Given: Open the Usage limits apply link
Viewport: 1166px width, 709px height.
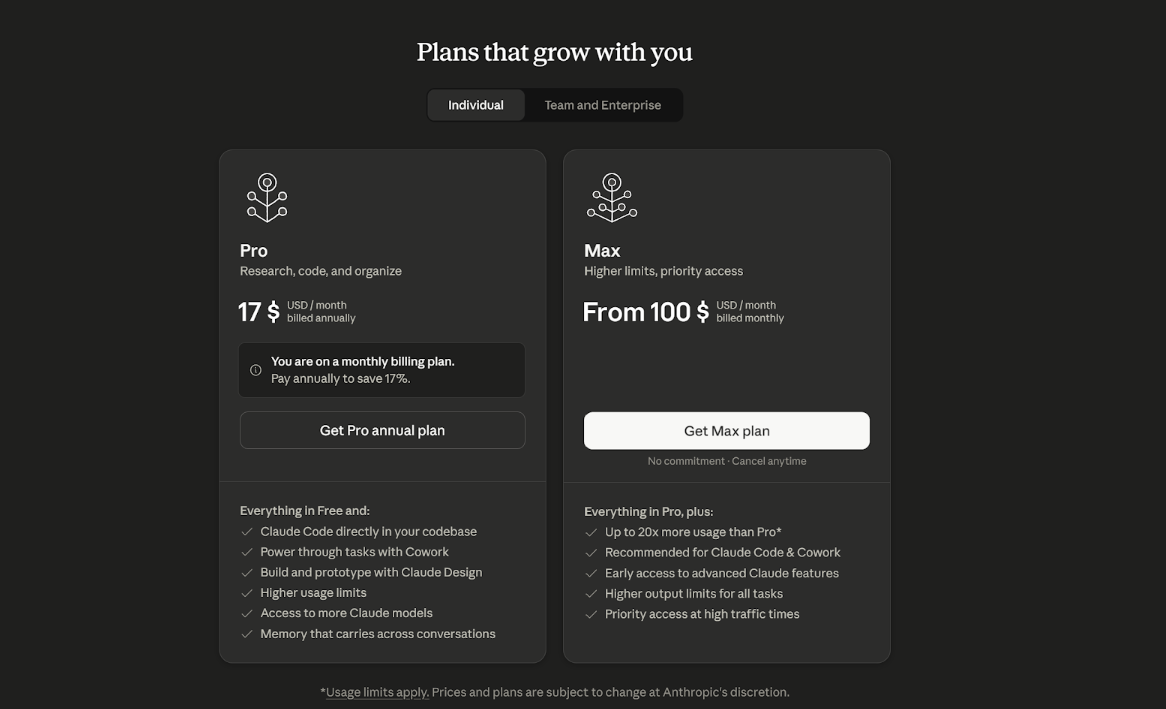Looking at the screenshot, I should point(378,692).
